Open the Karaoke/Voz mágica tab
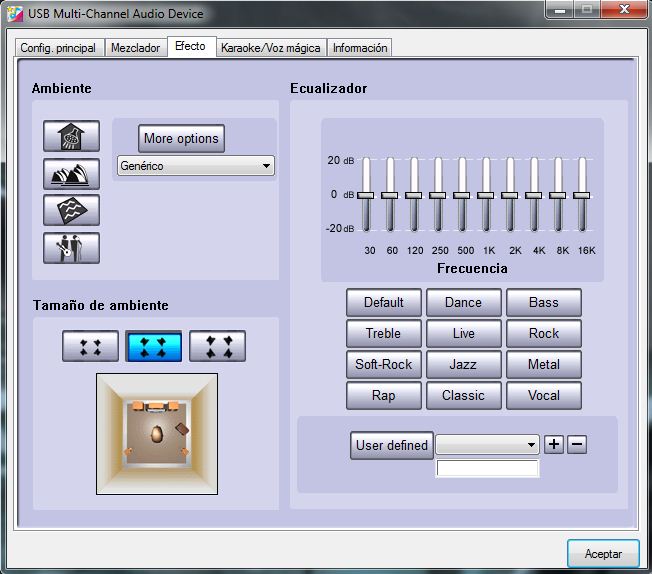Image resolution: width=652 pixels, height=574 pixels. pyautogui.click(x=271, y=48)
